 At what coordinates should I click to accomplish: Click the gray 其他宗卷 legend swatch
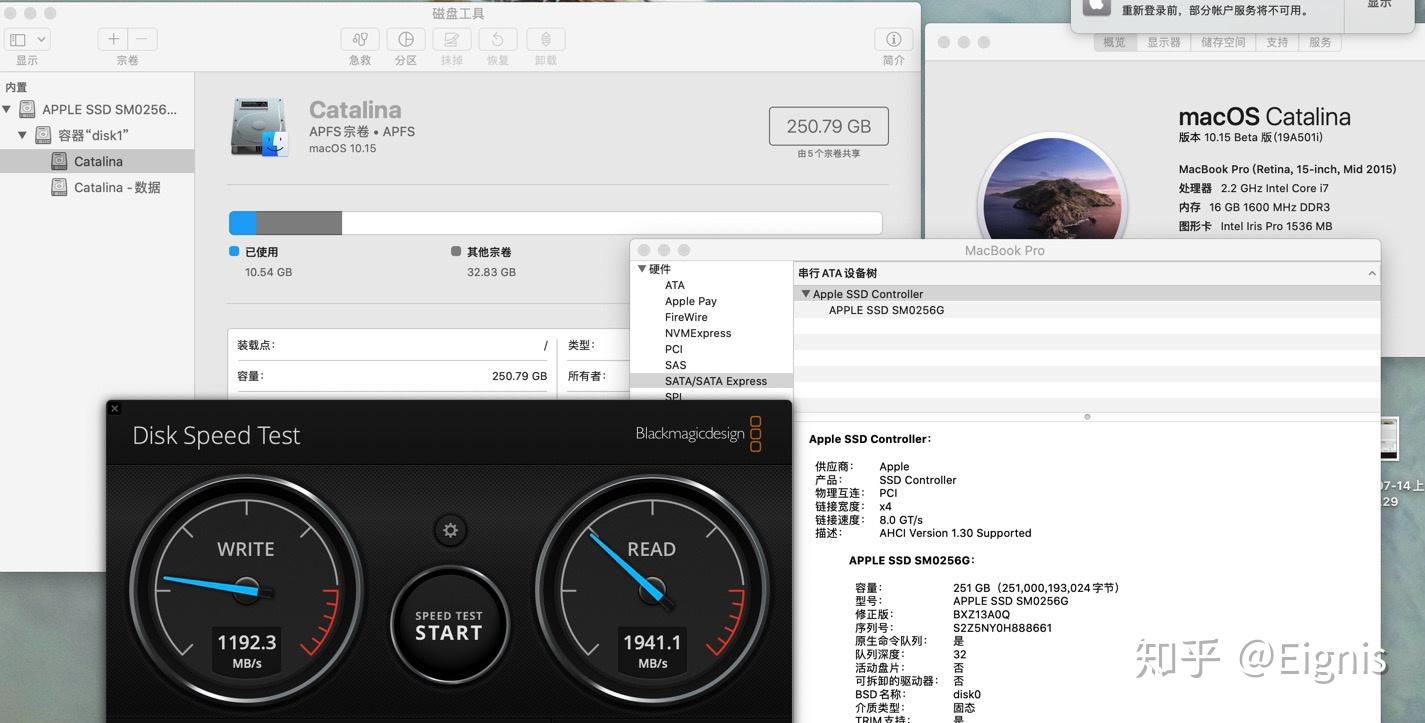coord(456,252)
